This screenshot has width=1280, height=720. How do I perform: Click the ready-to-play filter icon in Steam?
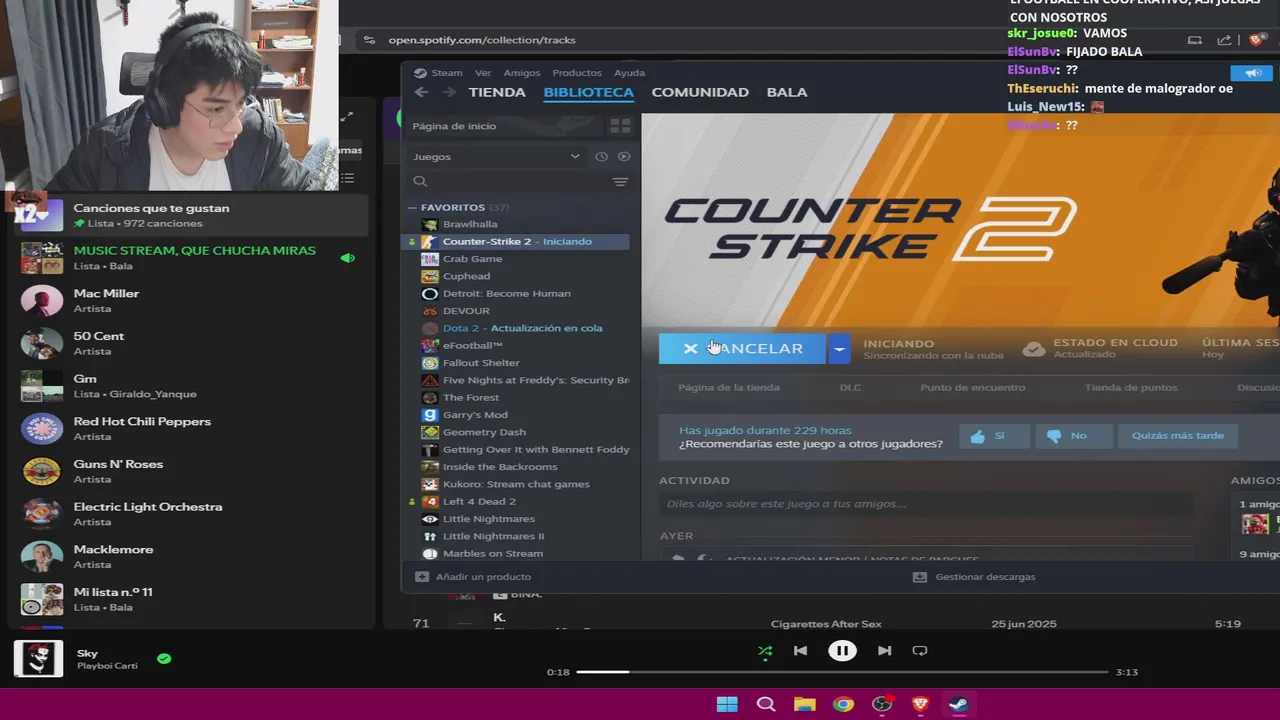624,156
